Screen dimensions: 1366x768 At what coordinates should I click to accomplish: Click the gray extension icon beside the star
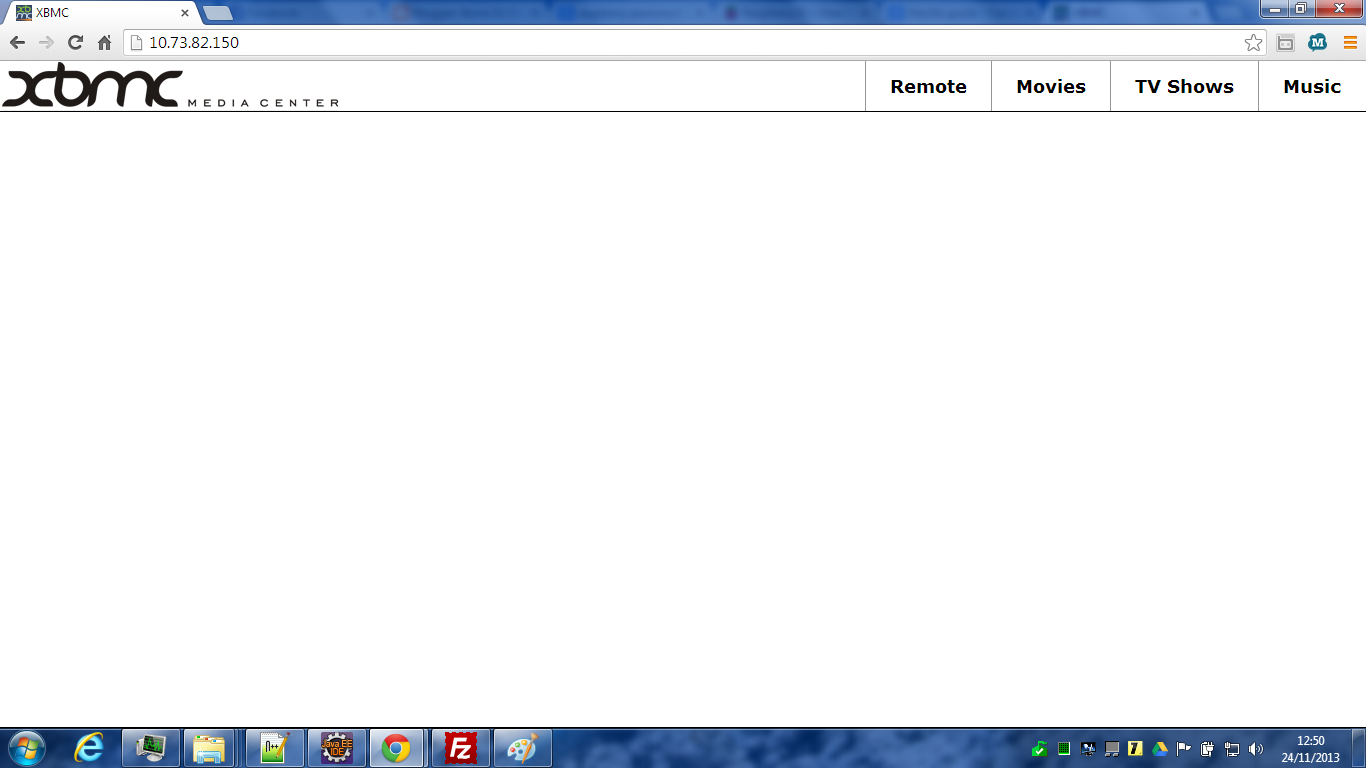click(1286, 42)
